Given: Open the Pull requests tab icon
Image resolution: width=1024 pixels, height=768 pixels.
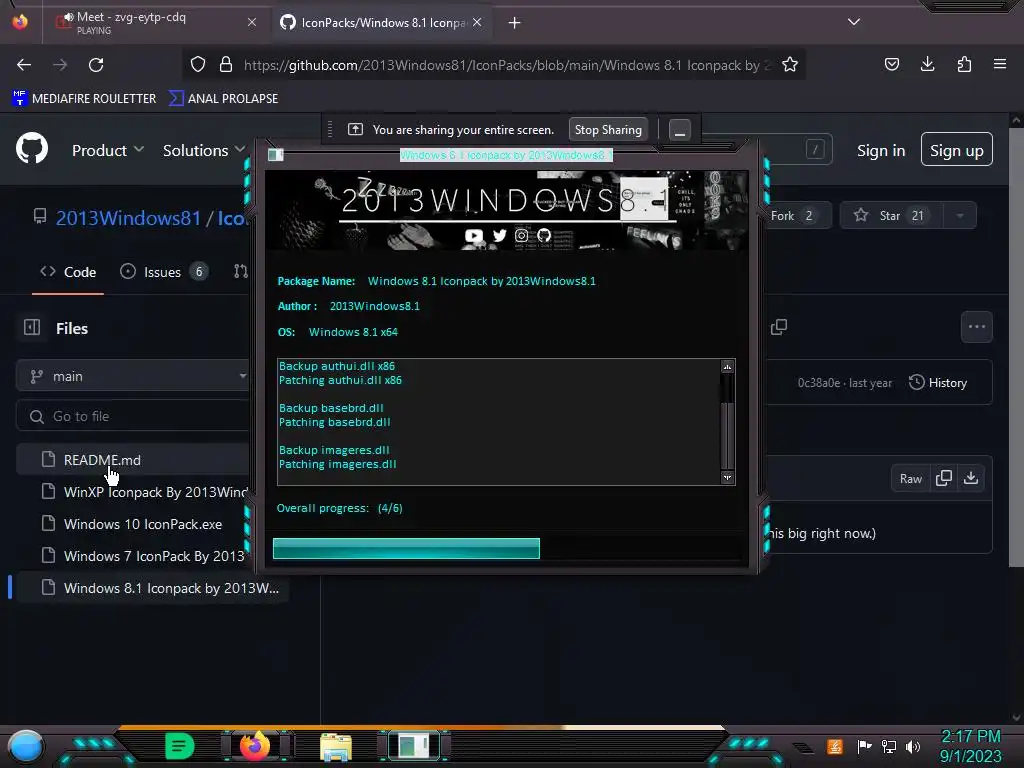Looking at the screenshot, I should point(240,271).
